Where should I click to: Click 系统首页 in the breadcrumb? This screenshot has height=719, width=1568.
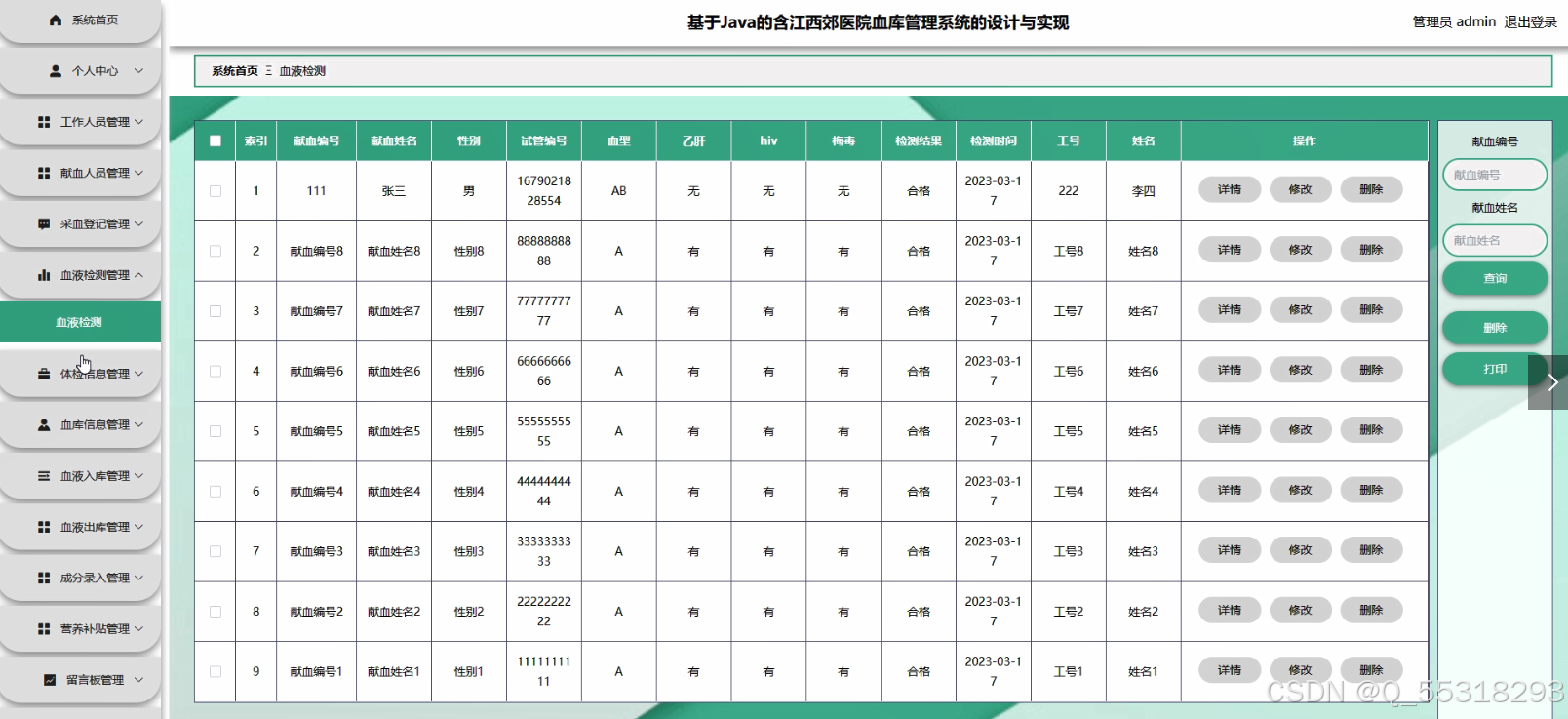(x=235, y=71)
